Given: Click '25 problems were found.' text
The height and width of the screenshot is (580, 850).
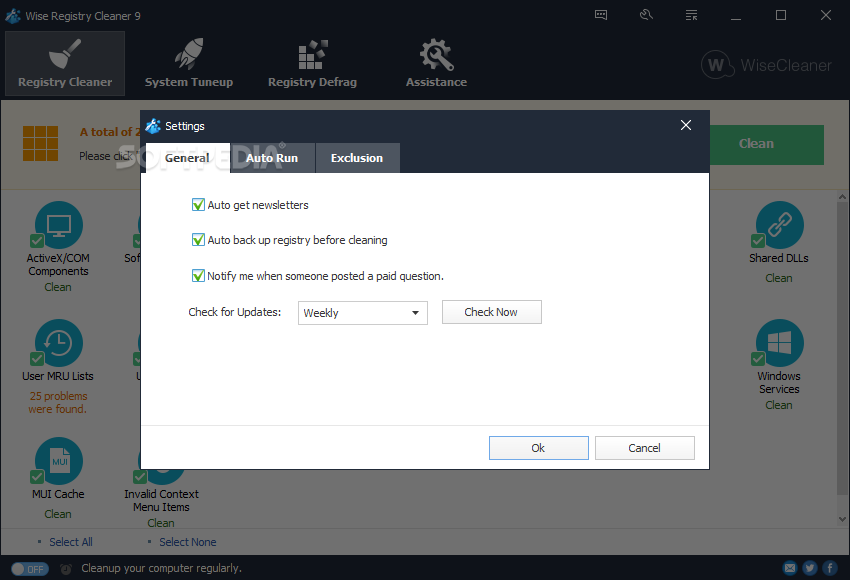Looking at the screenshot, I should tap(58, 402).
